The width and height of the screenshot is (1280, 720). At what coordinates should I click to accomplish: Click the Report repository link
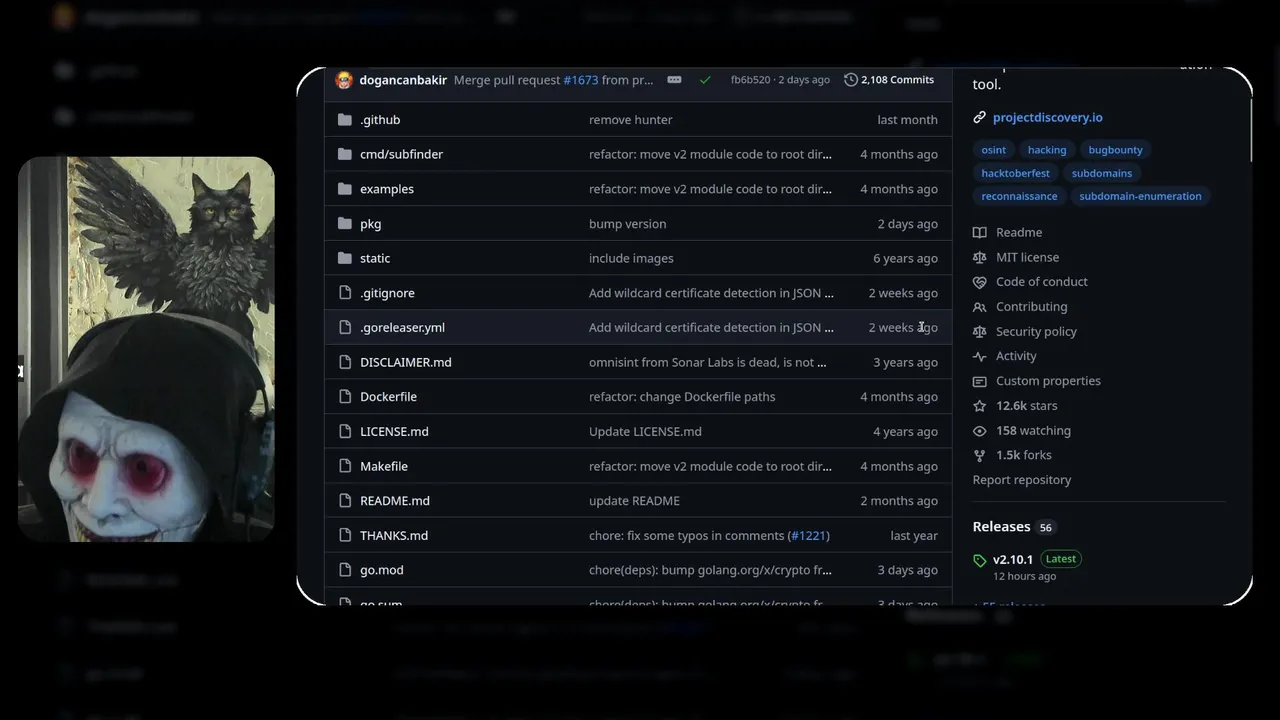(x=1021, y=480)
